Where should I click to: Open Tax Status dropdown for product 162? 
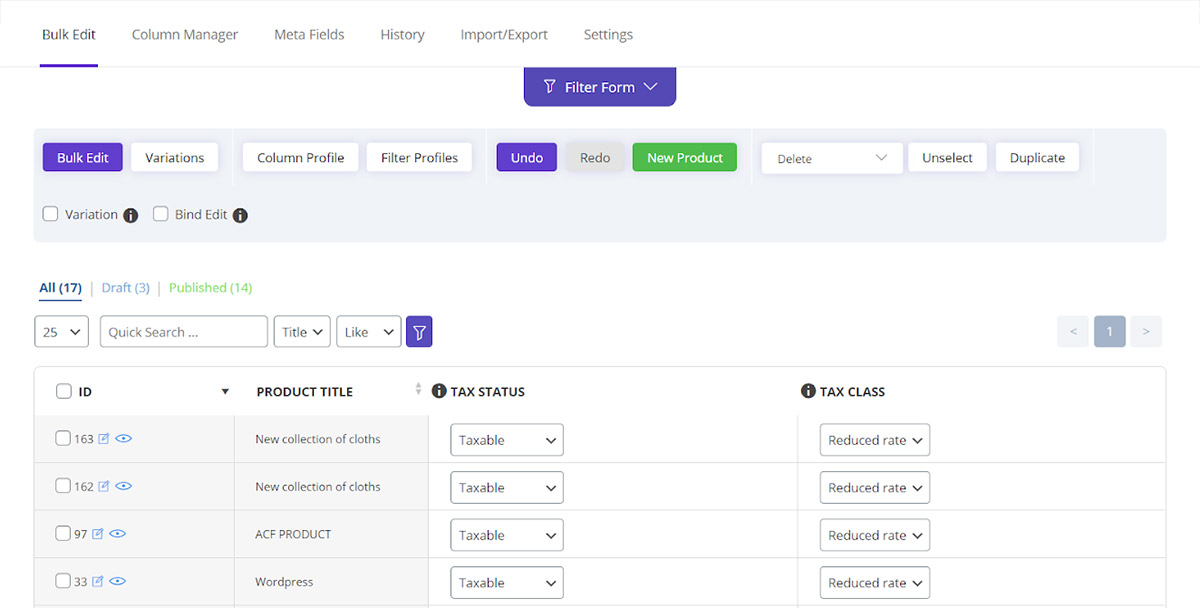point(507,488)
